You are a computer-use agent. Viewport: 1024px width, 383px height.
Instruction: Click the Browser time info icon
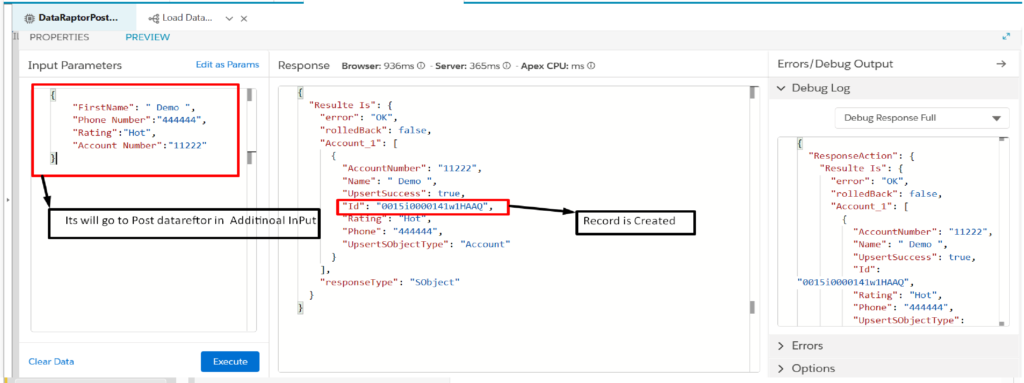[421, 65]
